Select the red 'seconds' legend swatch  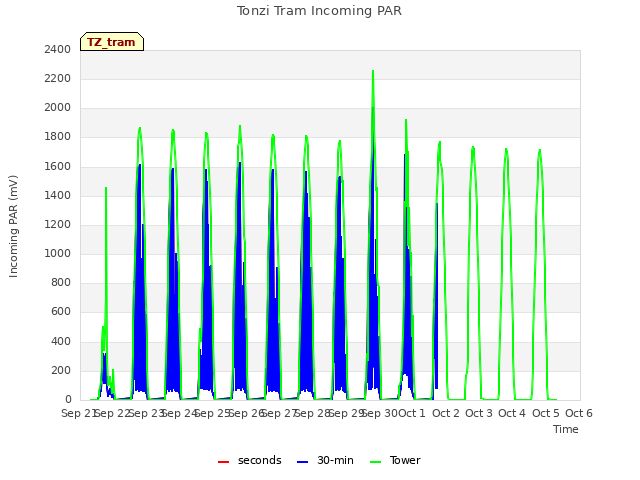pyautogui.click(x=223, y=462)
